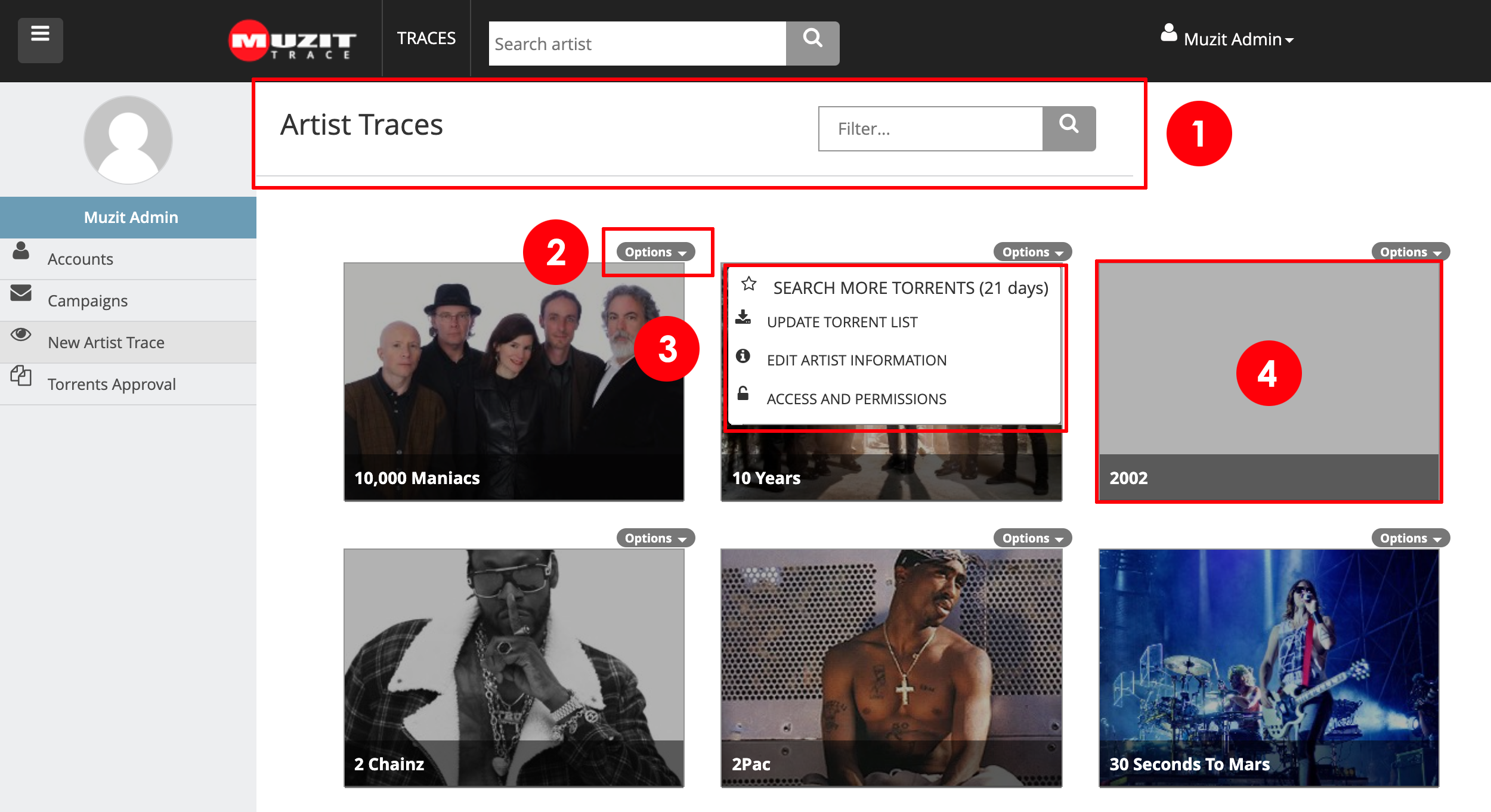This screenshot has width=1491, height=812.
Task: Open the 10,000 Maniacs artist thumbnail
Action: [514, 382]
